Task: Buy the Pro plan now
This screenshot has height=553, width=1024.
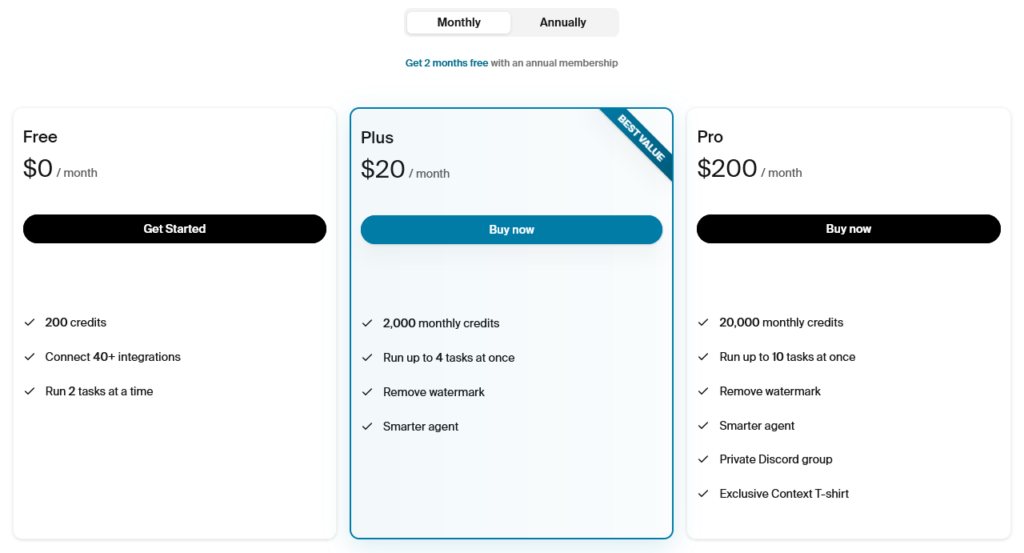Action: 848,229
